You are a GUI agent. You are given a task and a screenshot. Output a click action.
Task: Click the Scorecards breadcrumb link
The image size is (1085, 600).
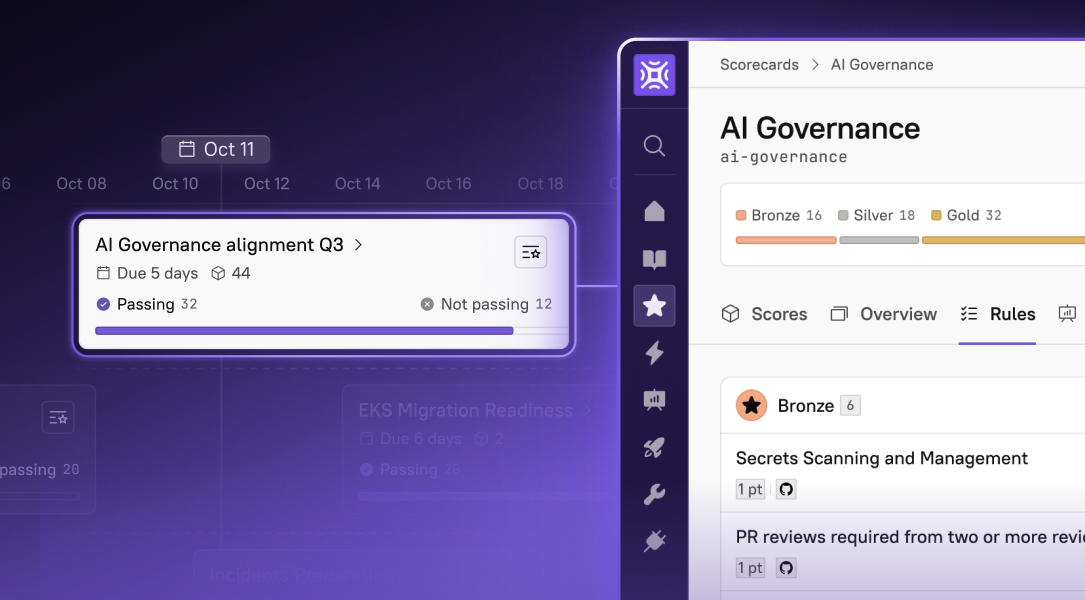[759, 64]
